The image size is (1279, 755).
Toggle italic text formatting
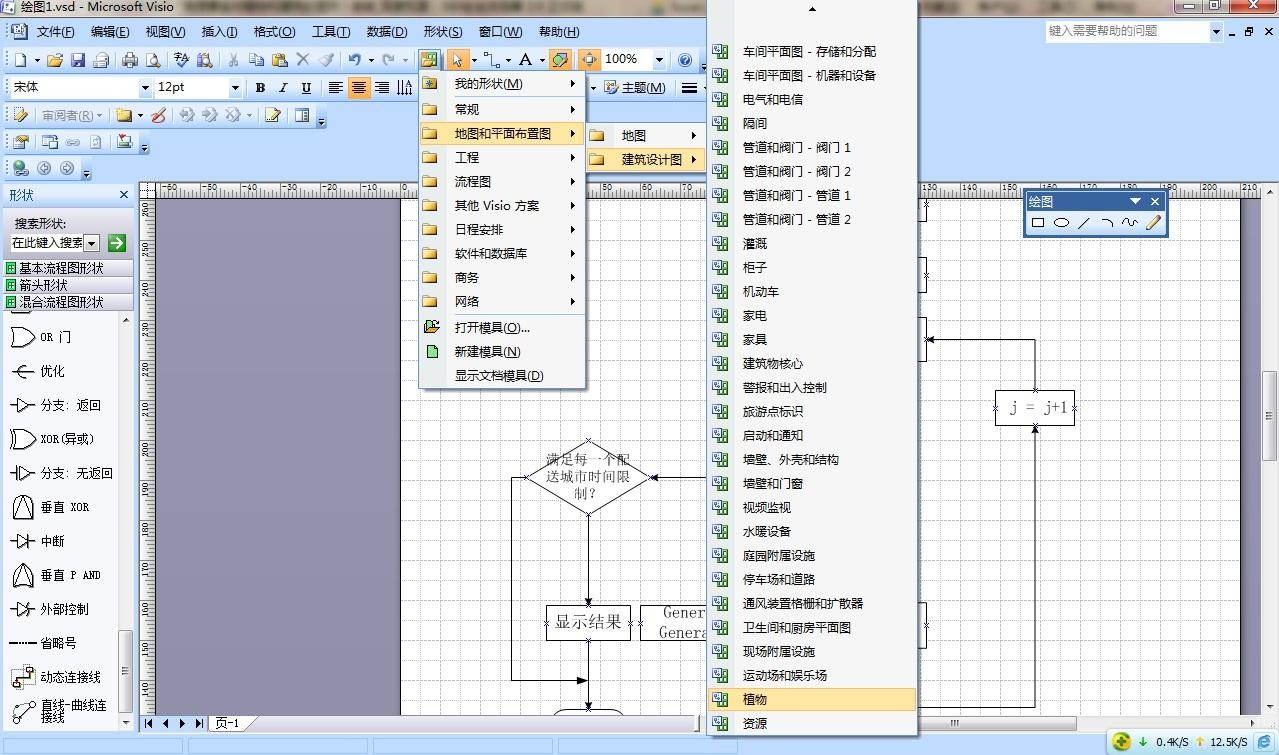coord(284,88)
